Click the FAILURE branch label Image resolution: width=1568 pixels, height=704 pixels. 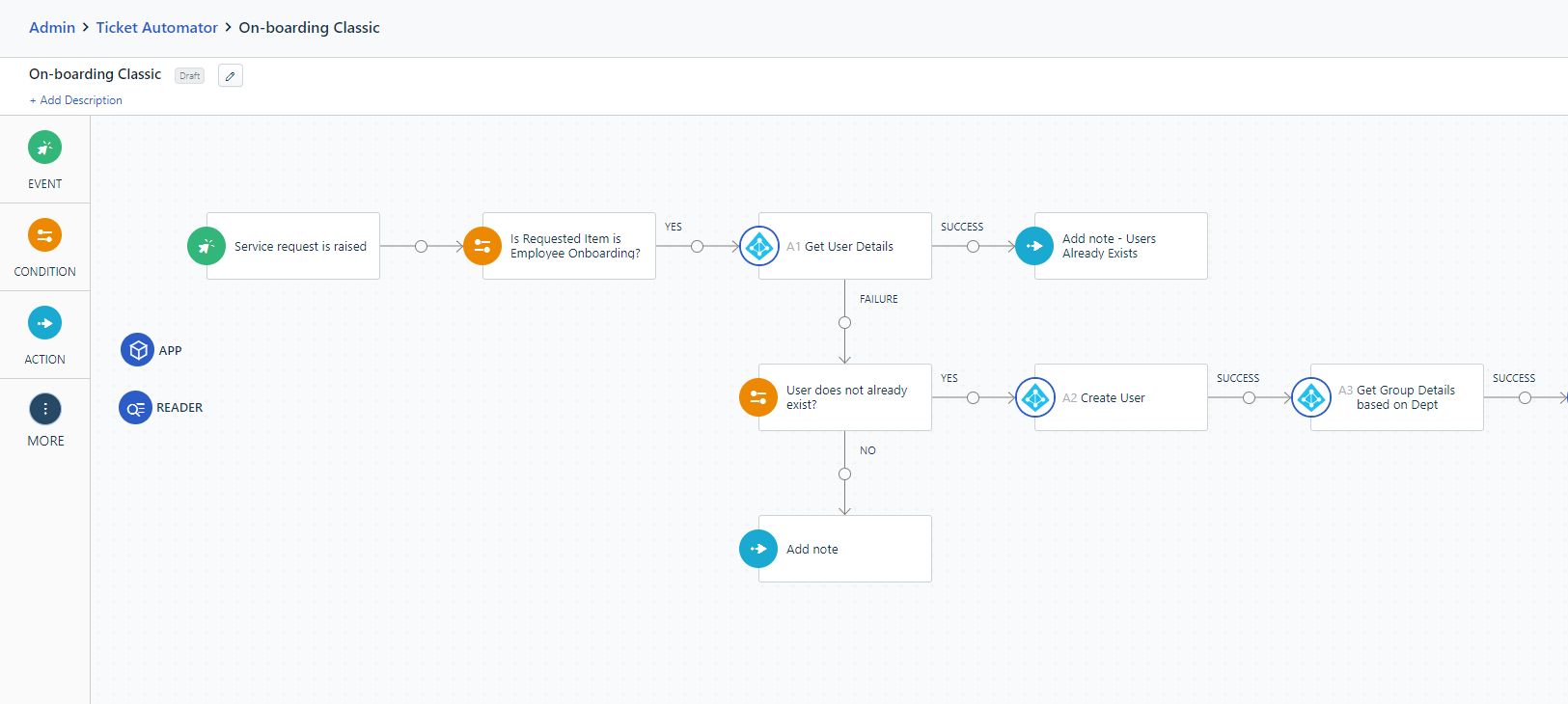[879, 300]
